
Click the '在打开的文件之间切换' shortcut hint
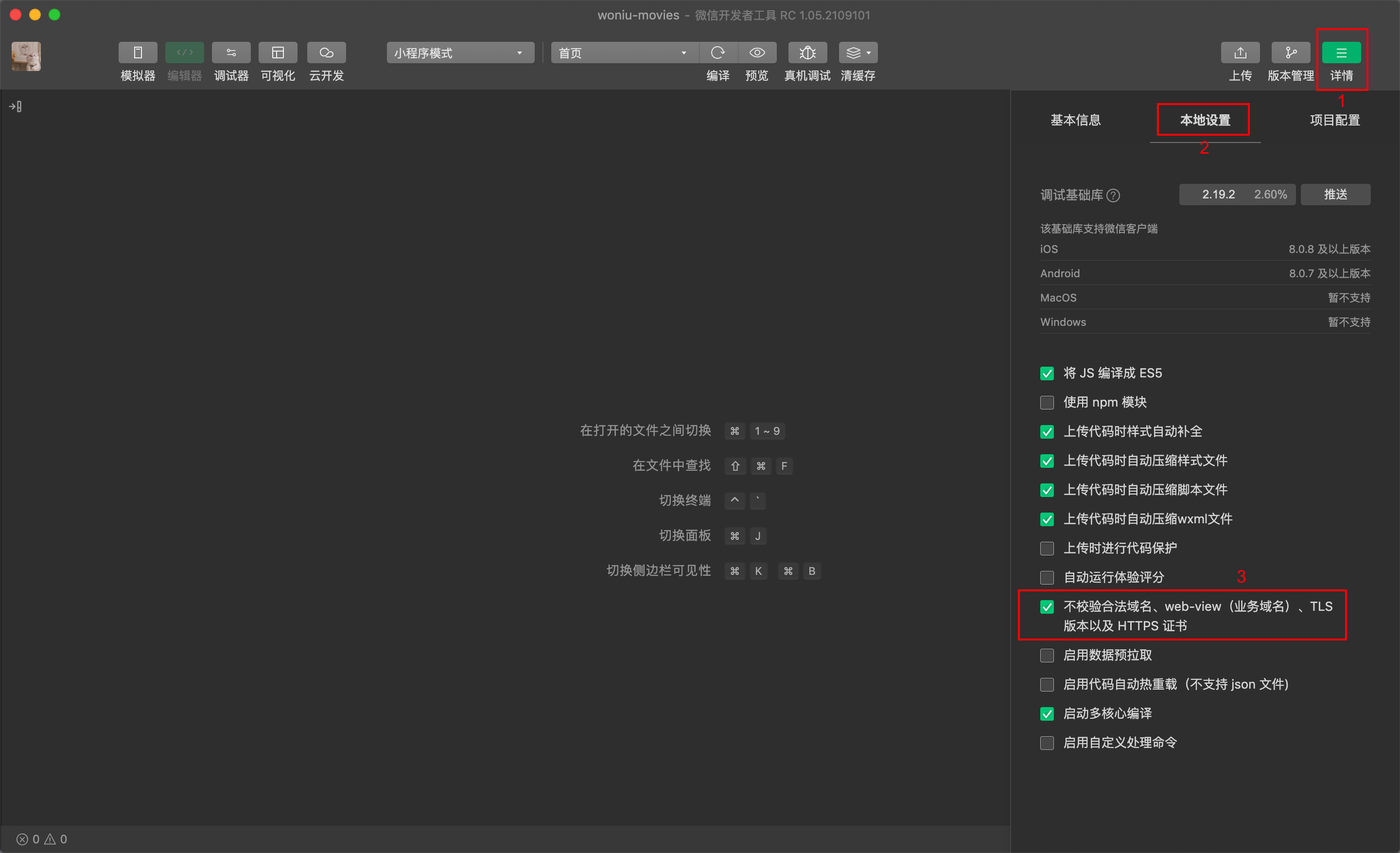click(x=646, y=431)
